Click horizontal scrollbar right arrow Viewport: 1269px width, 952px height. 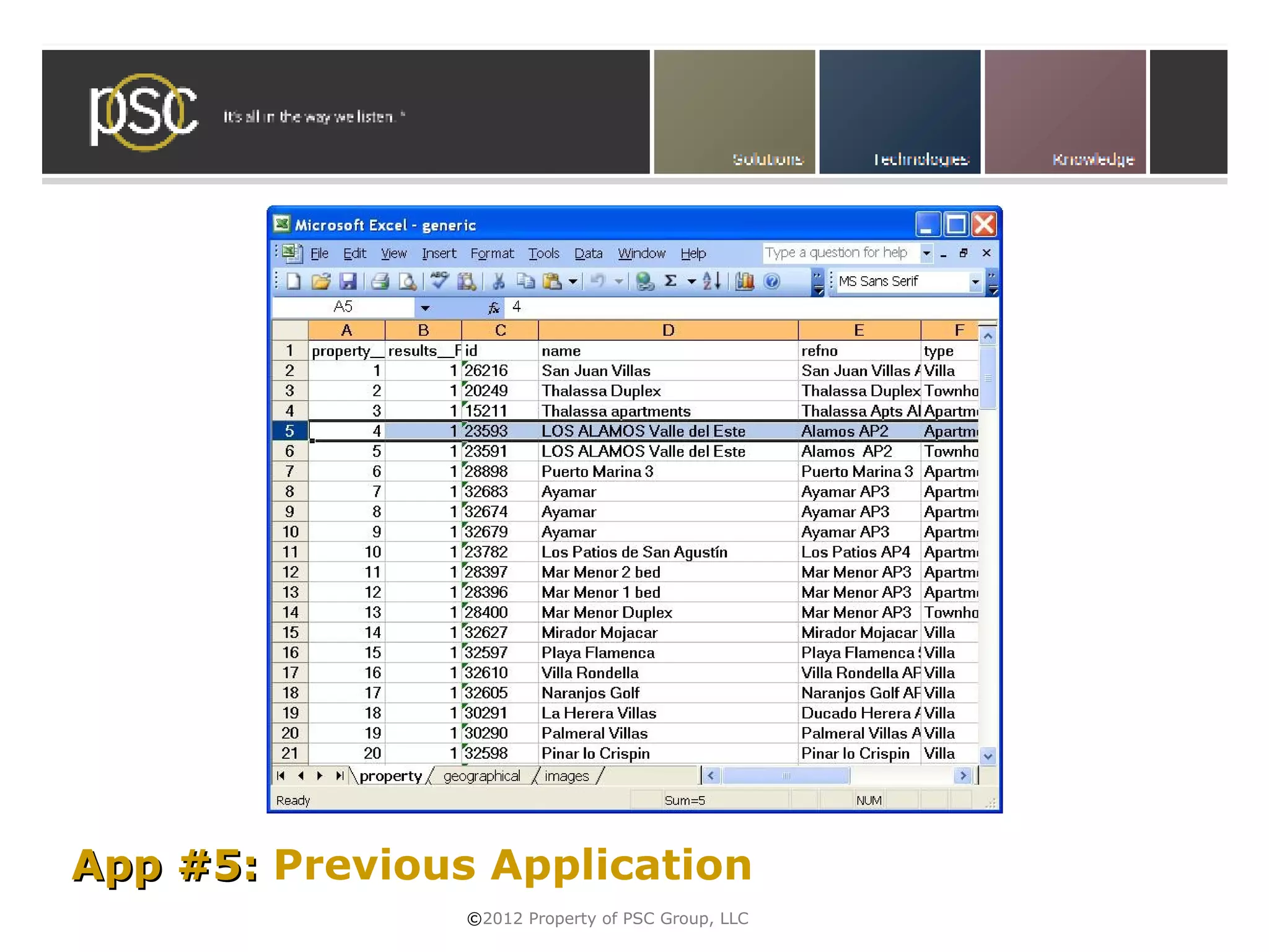click(x=962, y=775)
